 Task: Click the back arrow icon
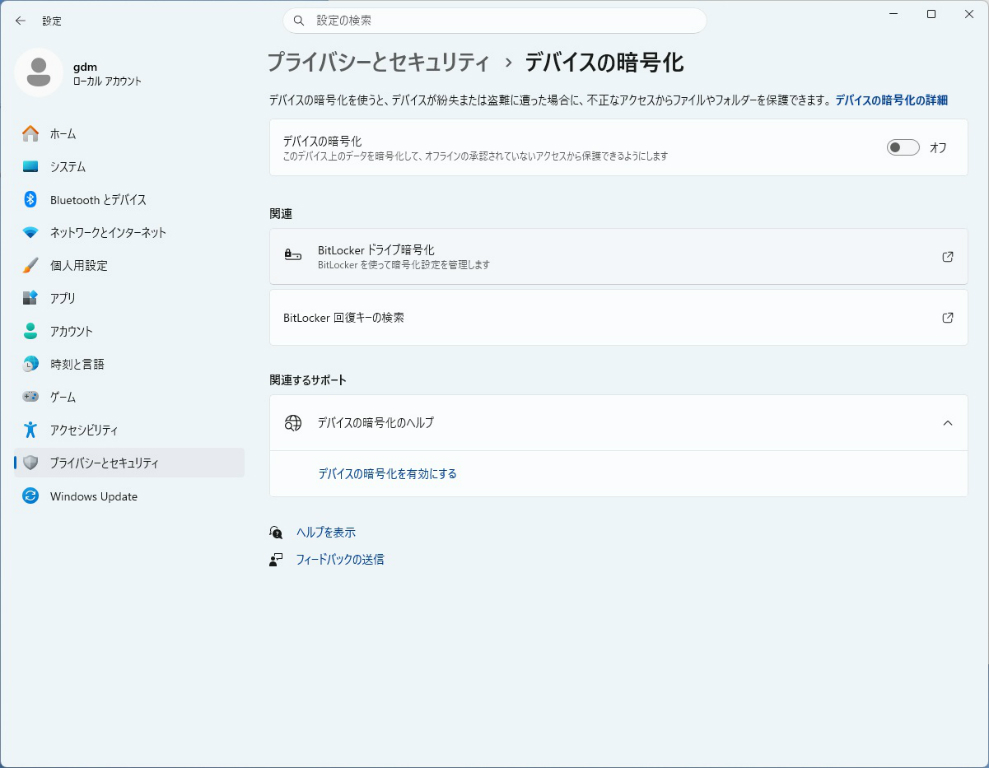(x=20, y=21)
